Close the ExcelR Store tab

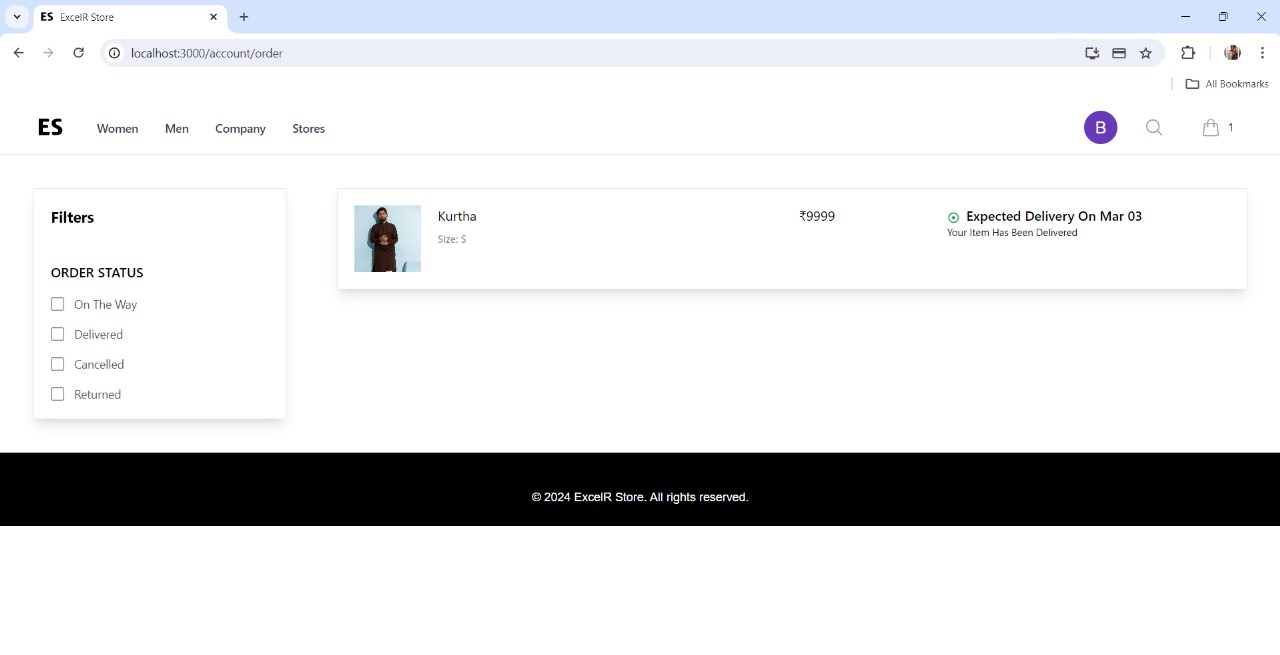coord(213,17)
